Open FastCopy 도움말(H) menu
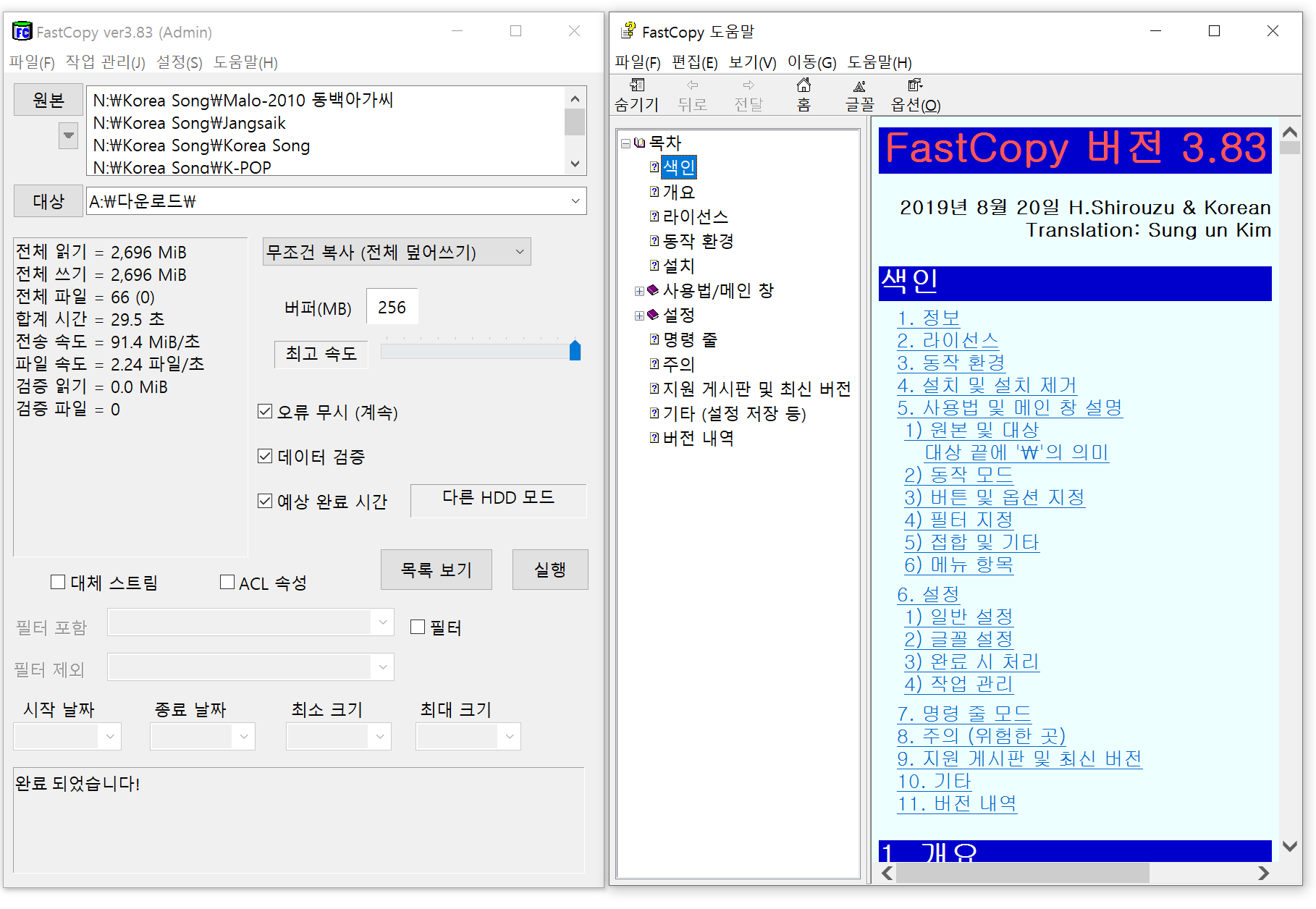1316x909 pixels. click(x=245, y=62)
